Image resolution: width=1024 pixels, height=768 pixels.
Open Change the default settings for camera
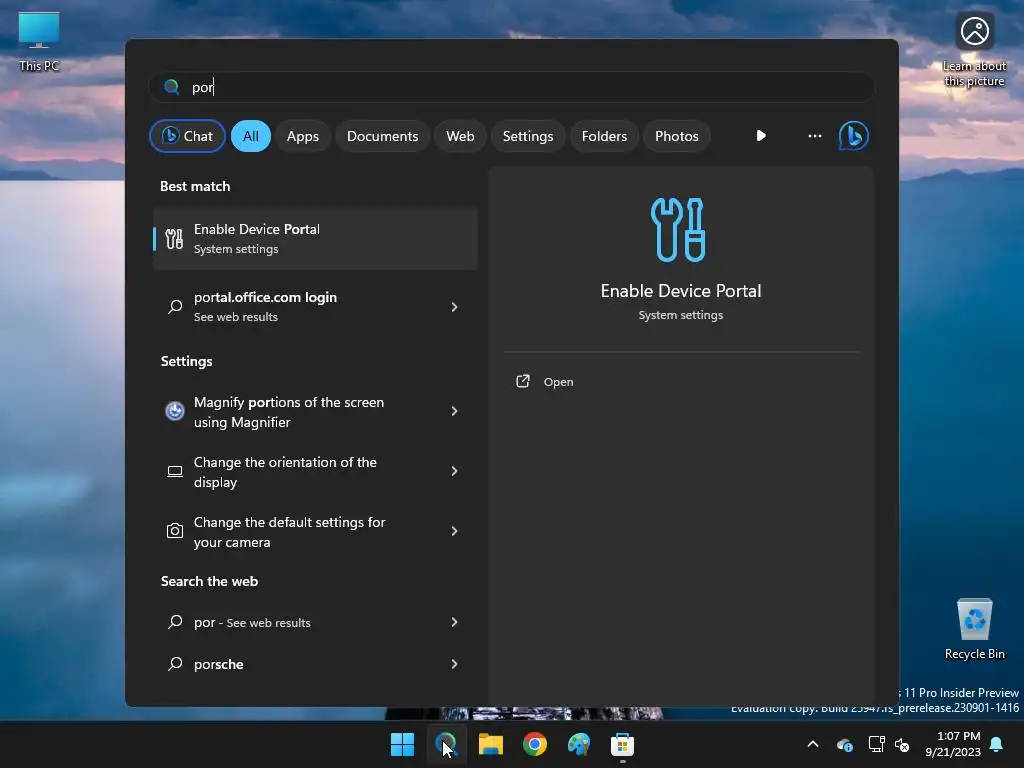coord(315,532)
